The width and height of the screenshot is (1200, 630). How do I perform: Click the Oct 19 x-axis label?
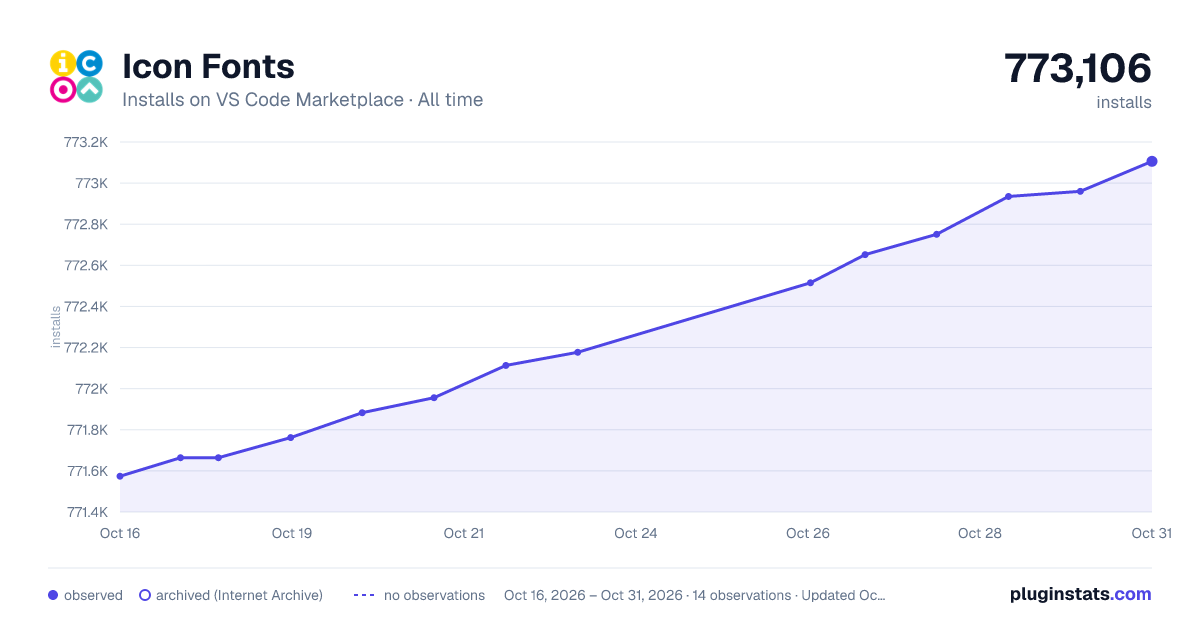point(292,533)
